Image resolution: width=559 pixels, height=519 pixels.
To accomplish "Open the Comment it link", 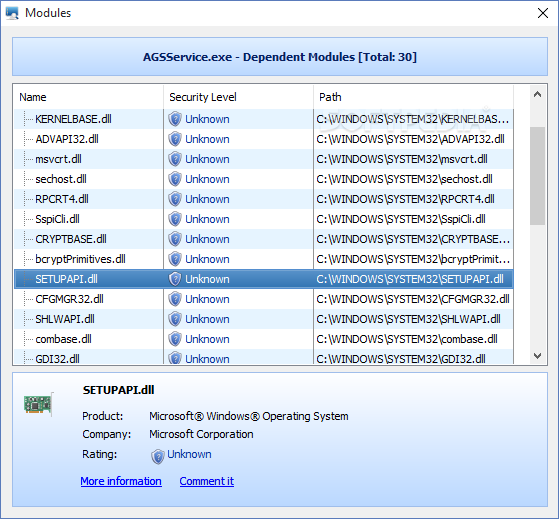I will (207, 481).
